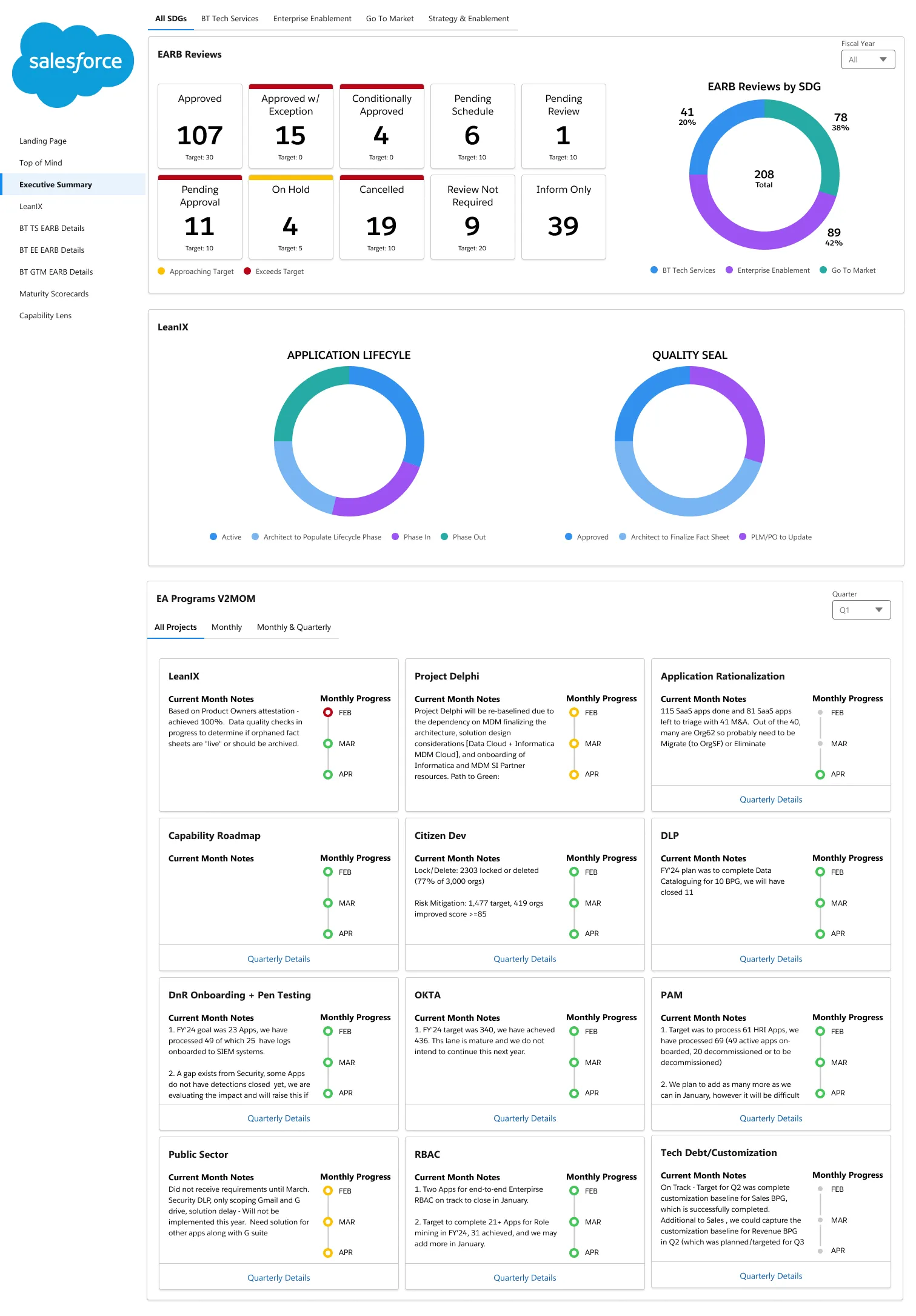Screen dimensions: 916x1316
Task: Click the Approaching Target legend dot
Action: click(x=161, y=272)
